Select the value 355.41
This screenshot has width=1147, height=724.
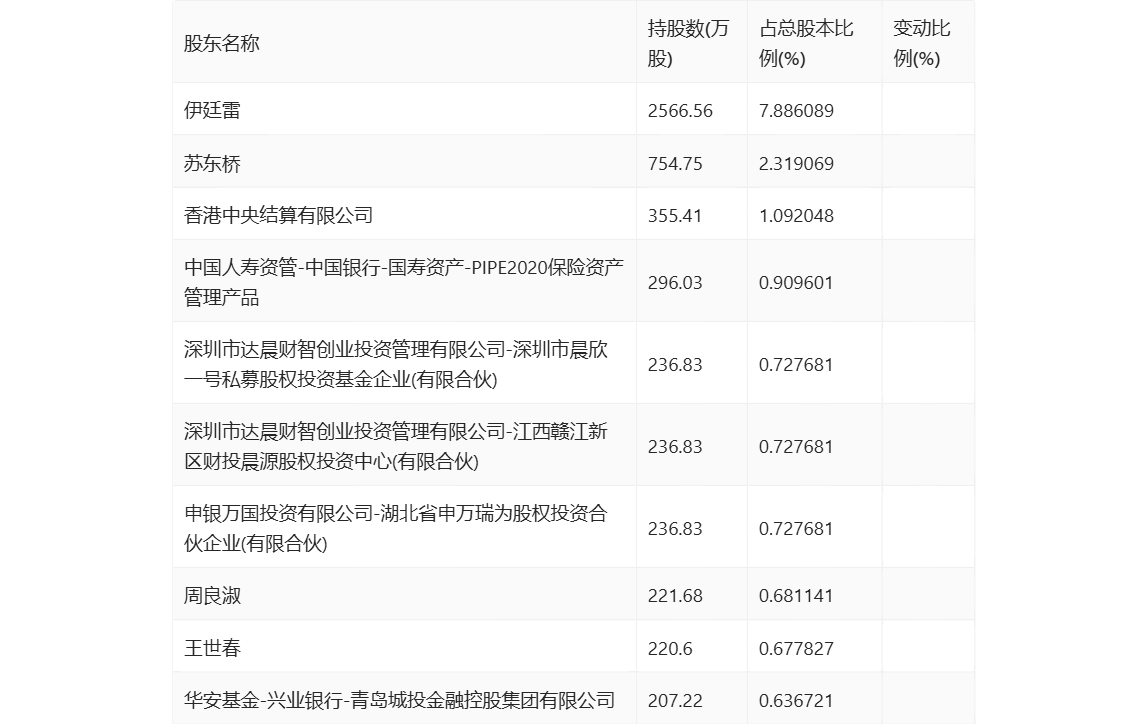(x=675, y=216)
